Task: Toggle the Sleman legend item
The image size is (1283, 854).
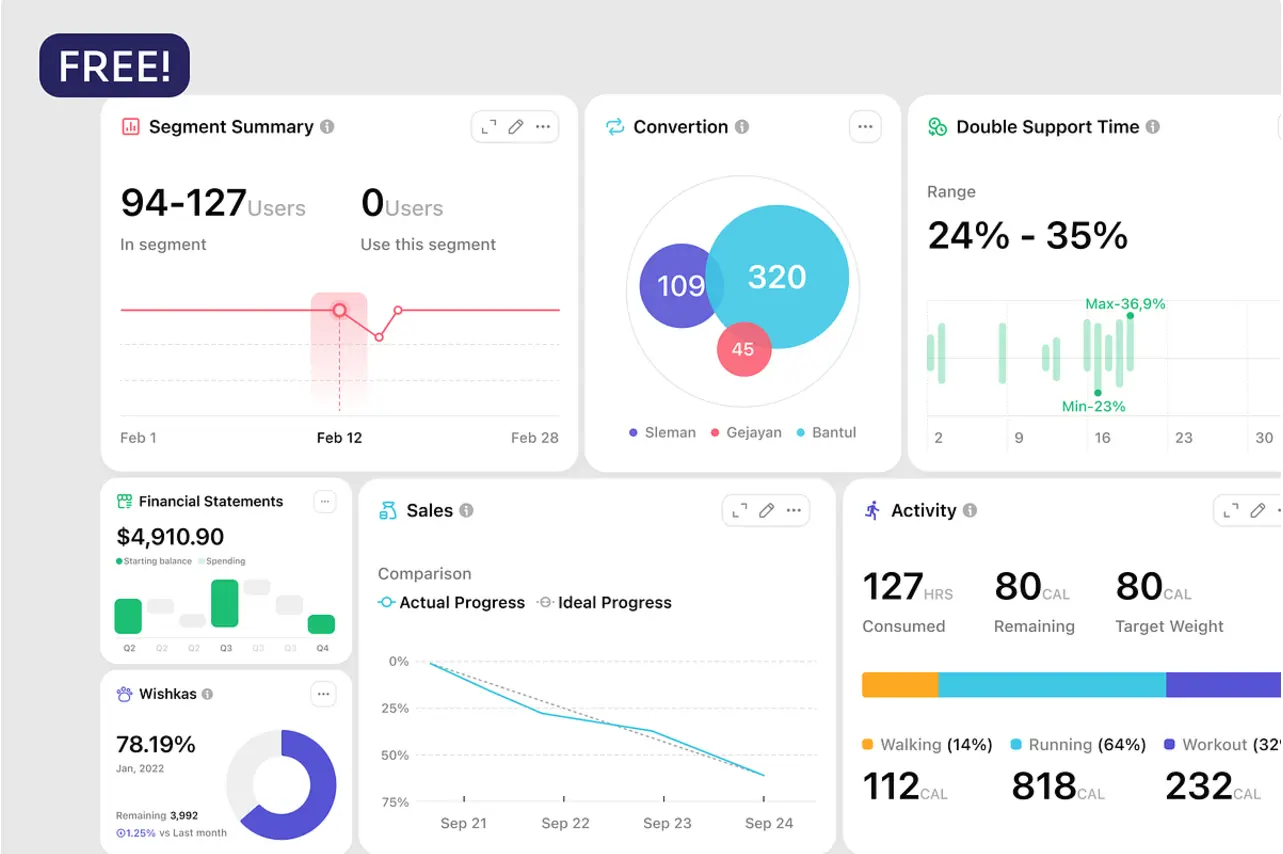Action: (662, 433)
